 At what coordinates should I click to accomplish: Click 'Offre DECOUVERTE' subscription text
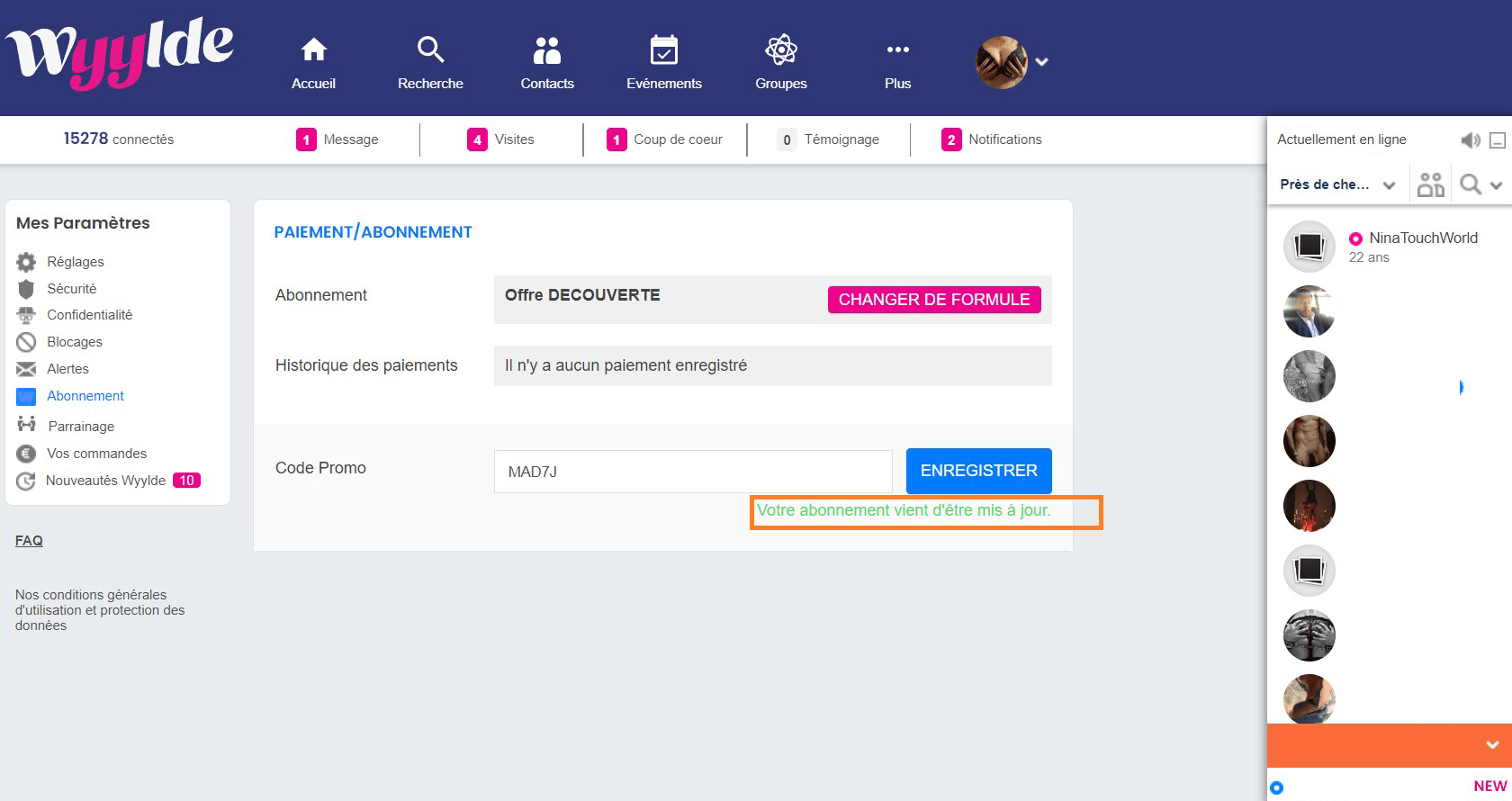pos(582,295)
